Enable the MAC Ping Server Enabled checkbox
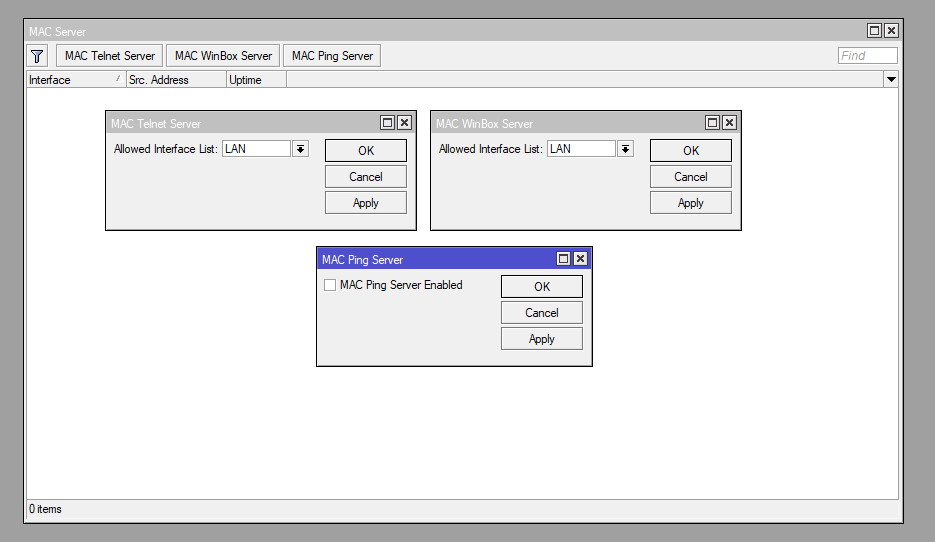This screenshot has height=542, width=935. pos(330,285)
